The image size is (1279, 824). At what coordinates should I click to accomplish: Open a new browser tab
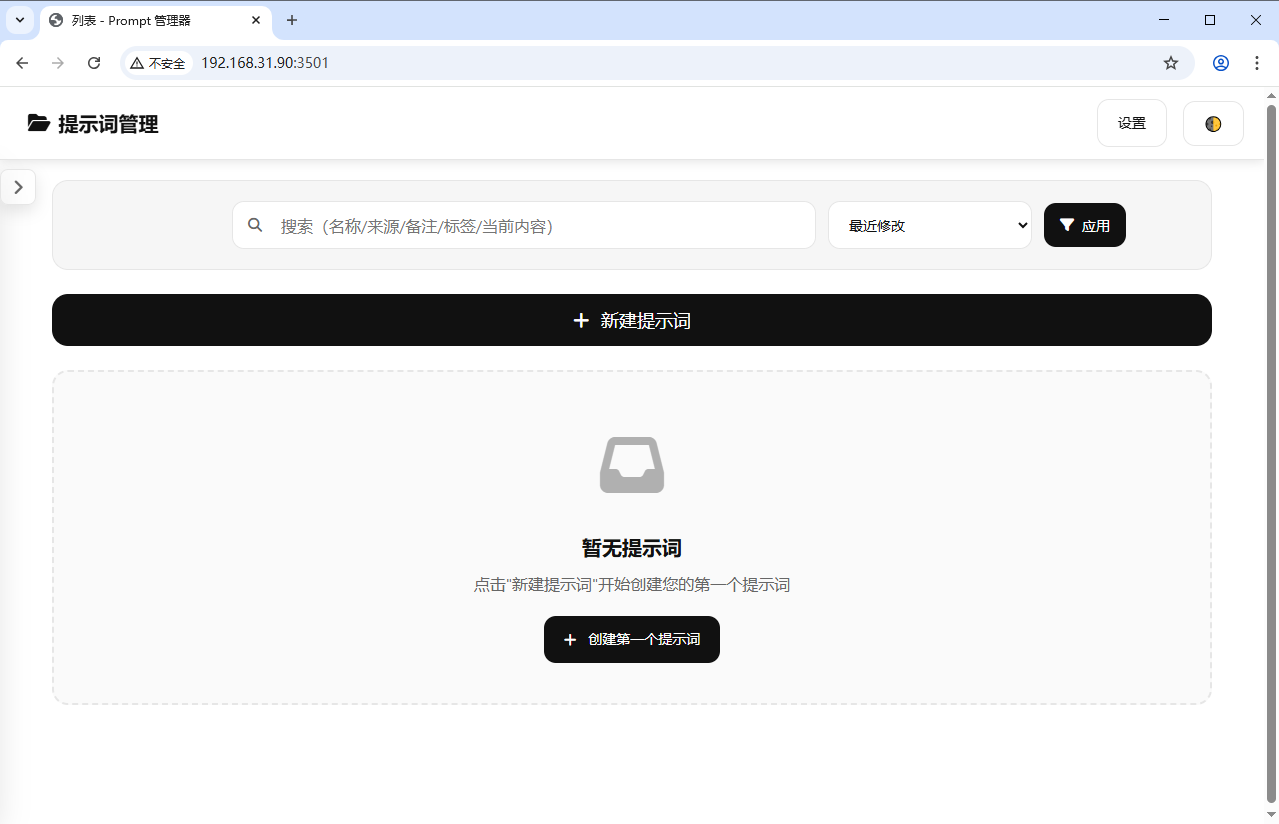pos(291,20)
